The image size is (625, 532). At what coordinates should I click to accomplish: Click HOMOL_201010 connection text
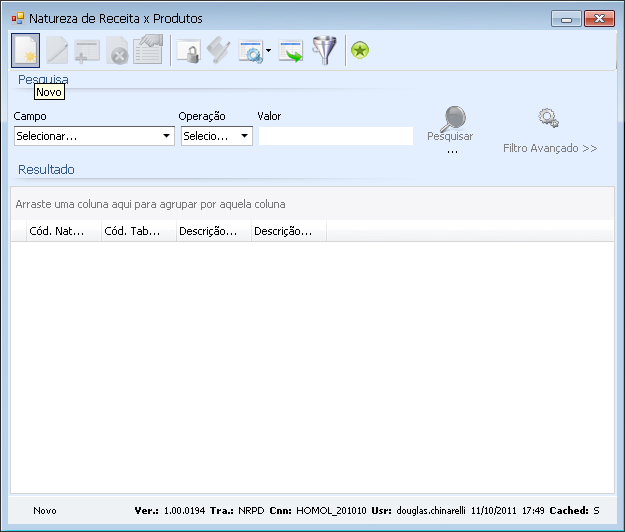click(331, 510)
